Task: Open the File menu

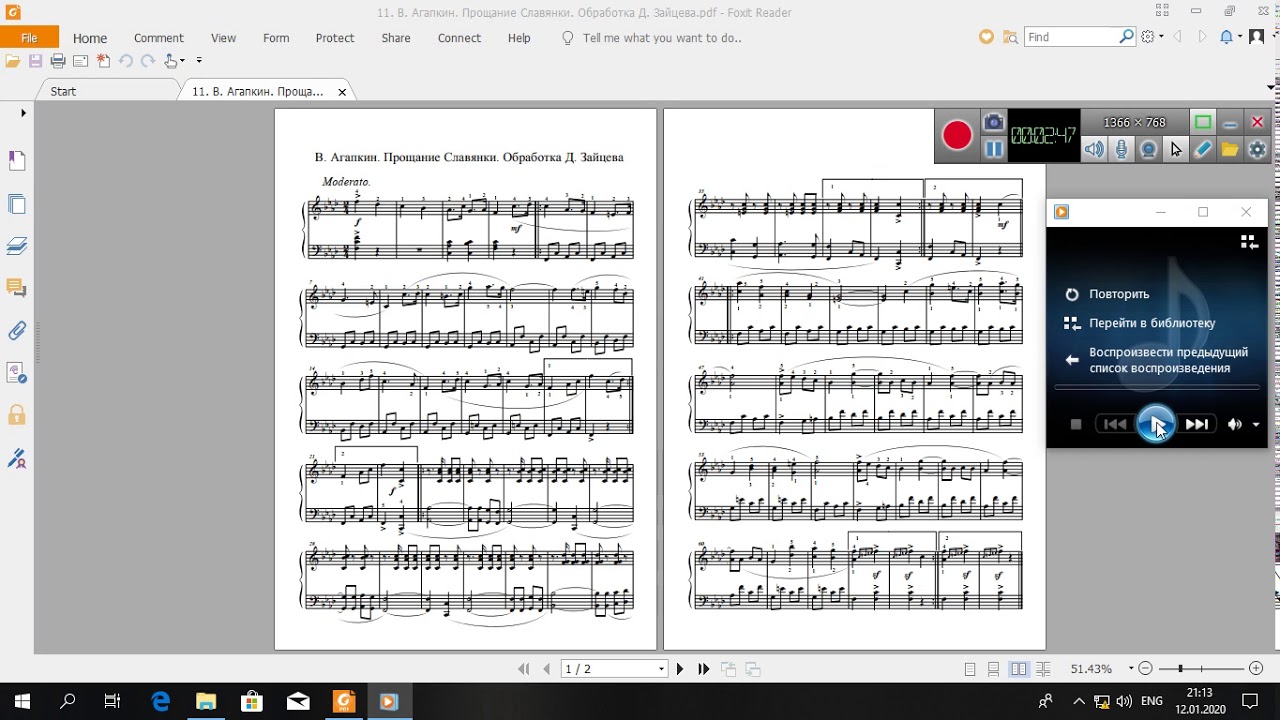Action: [x=29, y=38]
